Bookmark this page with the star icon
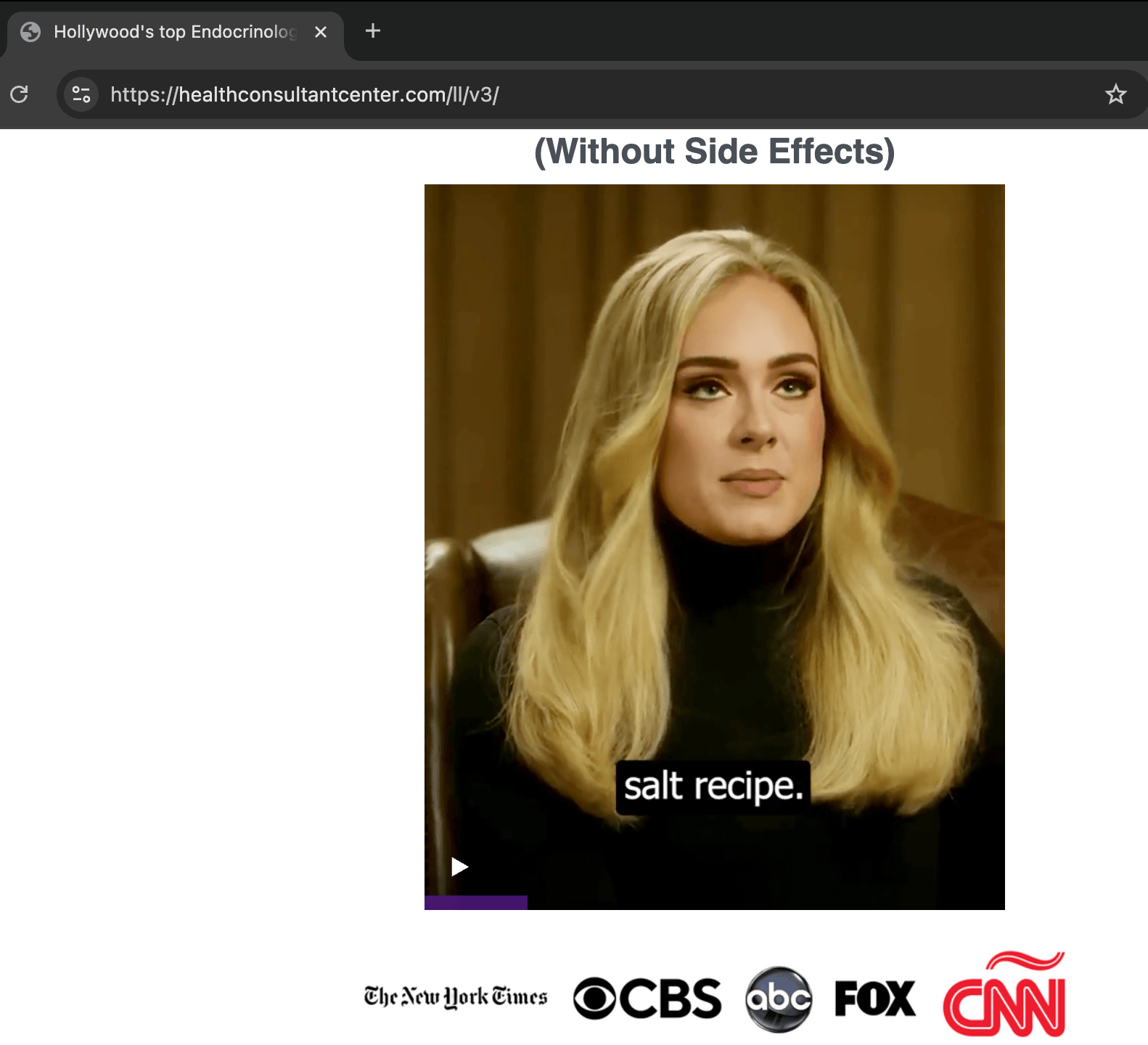The image size is (1148, 1045). pos(1115,94)
